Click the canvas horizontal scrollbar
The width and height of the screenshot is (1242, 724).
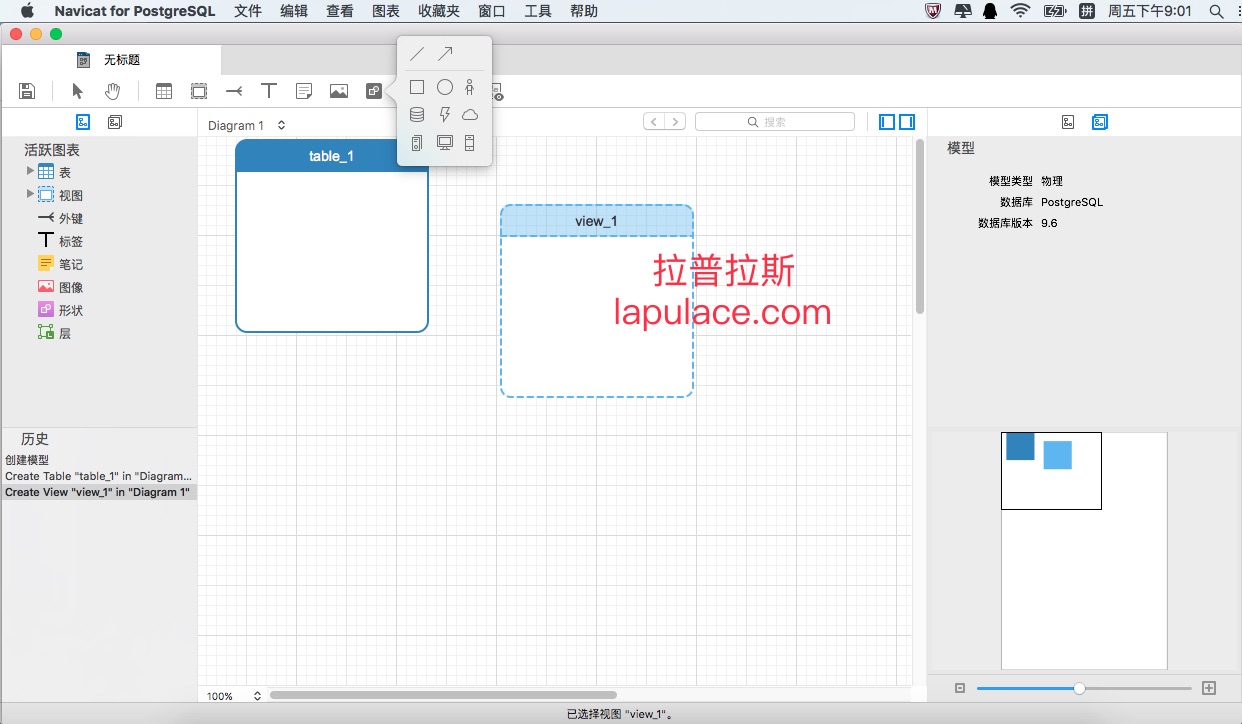443,695
